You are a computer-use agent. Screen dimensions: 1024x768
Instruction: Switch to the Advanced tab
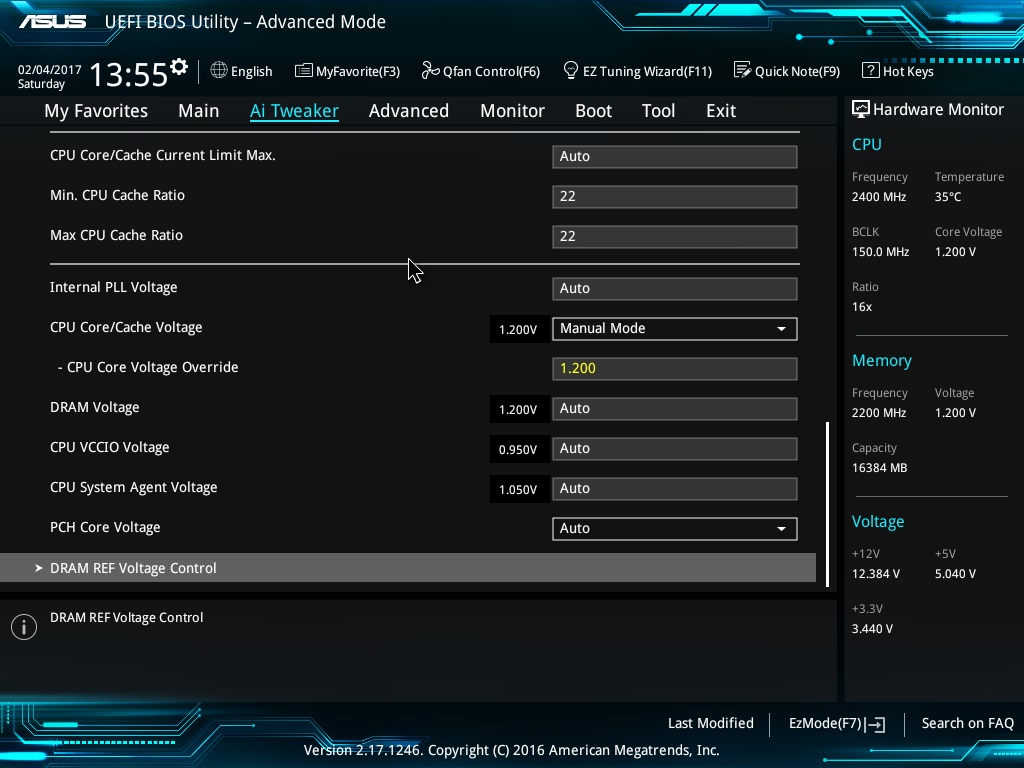(409, 111)
